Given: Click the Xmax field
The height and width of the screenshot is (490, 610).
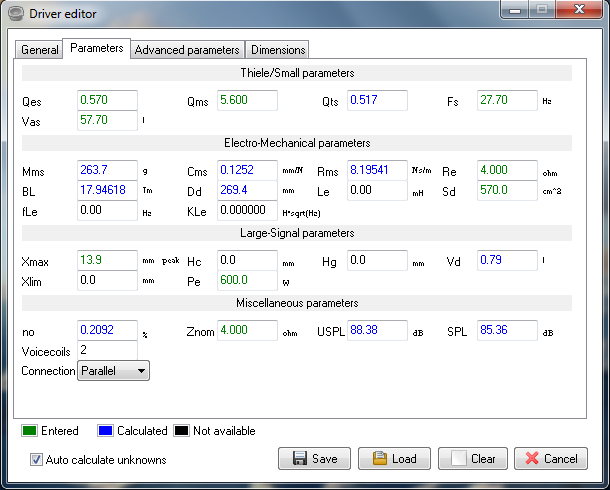Looking at the screenshot, I should tap(107, 260).
